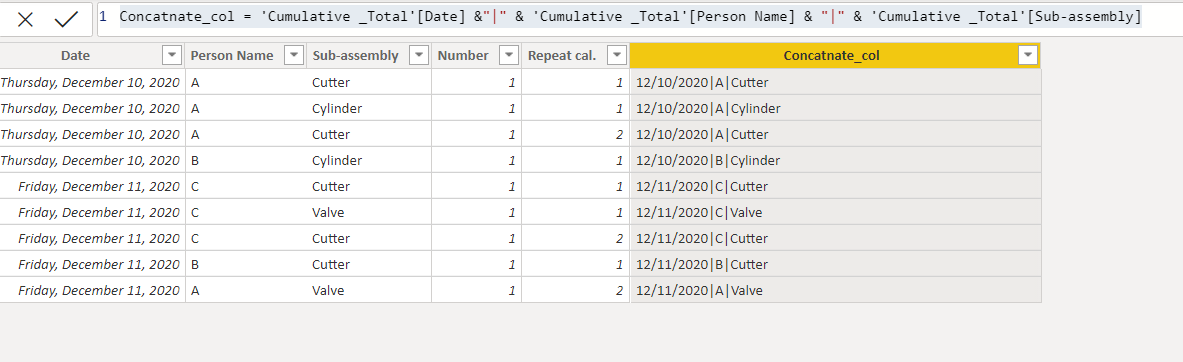Click Person Name B in the Friday Cutter row
1183x362 pixels.
246,265
